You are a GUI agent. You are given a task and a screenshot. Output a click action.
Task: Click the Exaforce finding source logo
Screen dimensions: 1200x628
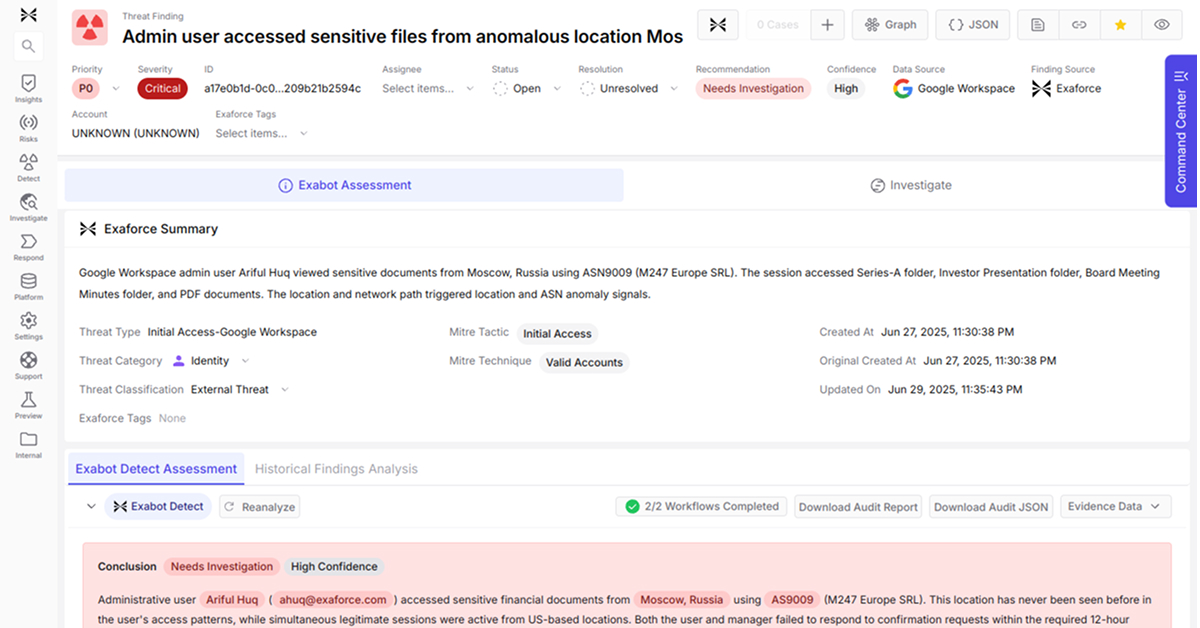coord(1040,88)
